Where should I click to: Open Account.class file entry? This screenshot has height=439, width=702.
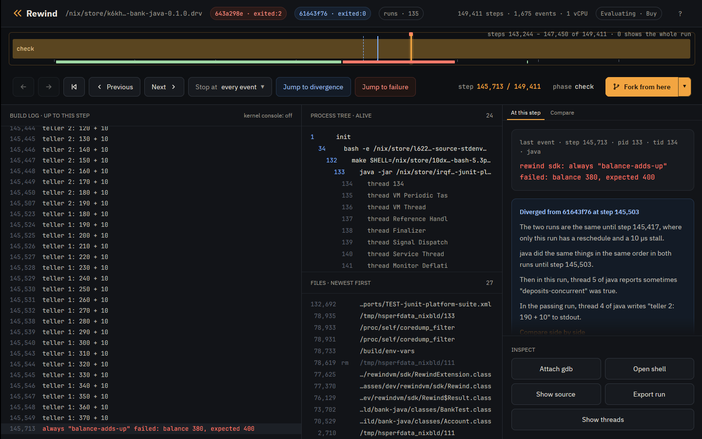click(402, 421)
